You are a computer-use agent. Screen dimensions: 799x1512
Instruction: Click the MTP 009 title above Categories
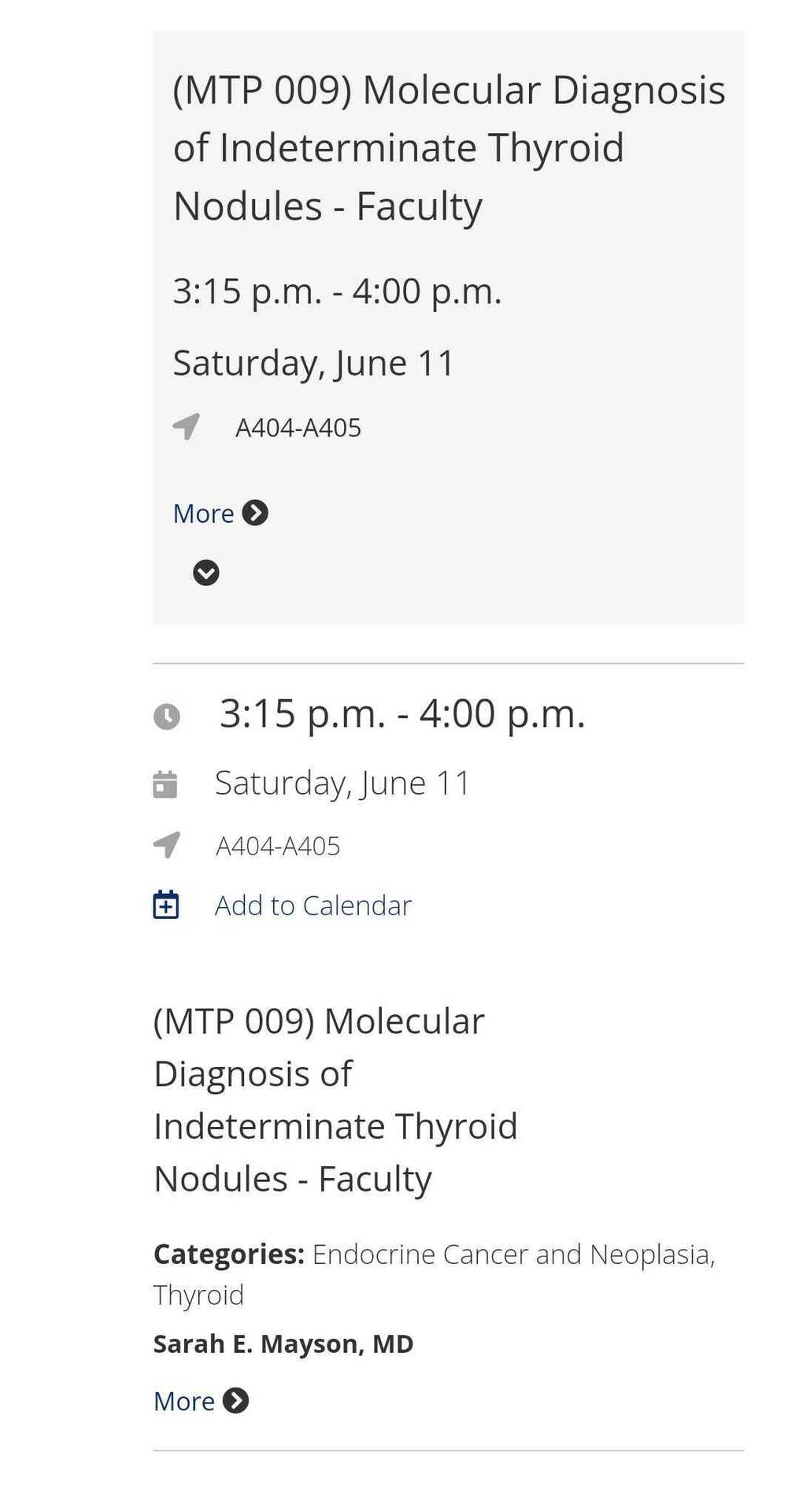pos(335,1099)
